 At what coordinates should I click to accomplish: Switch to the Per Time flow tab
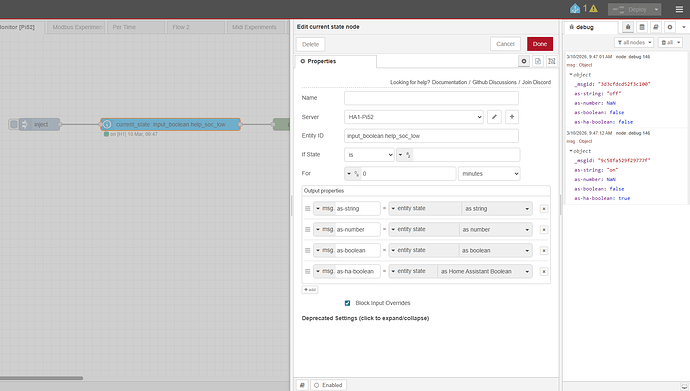[x=136, y=27]
